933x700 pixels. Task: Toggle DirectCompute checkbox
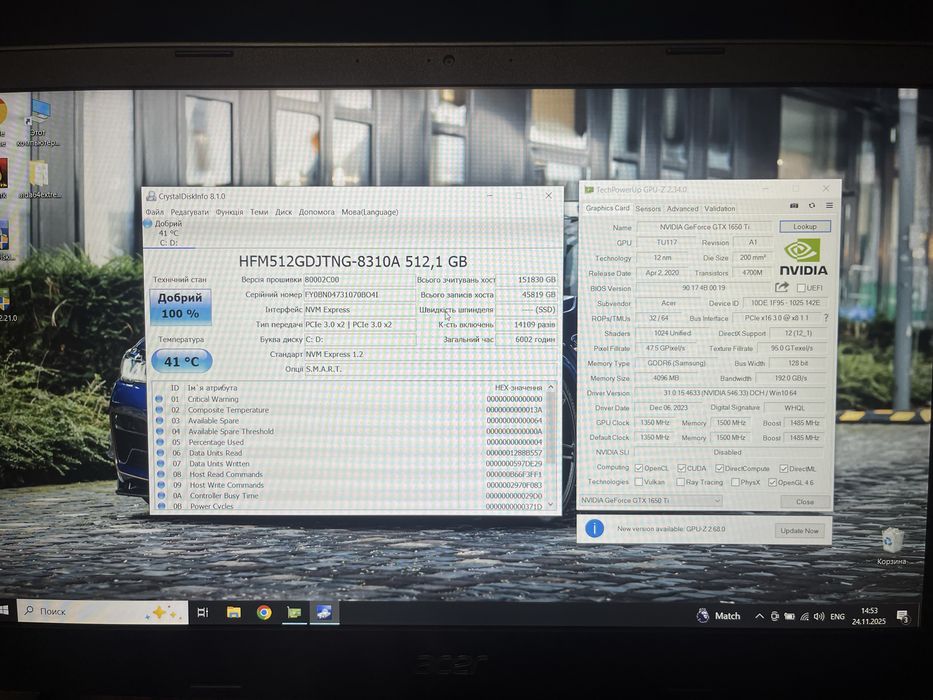point(719,468)
